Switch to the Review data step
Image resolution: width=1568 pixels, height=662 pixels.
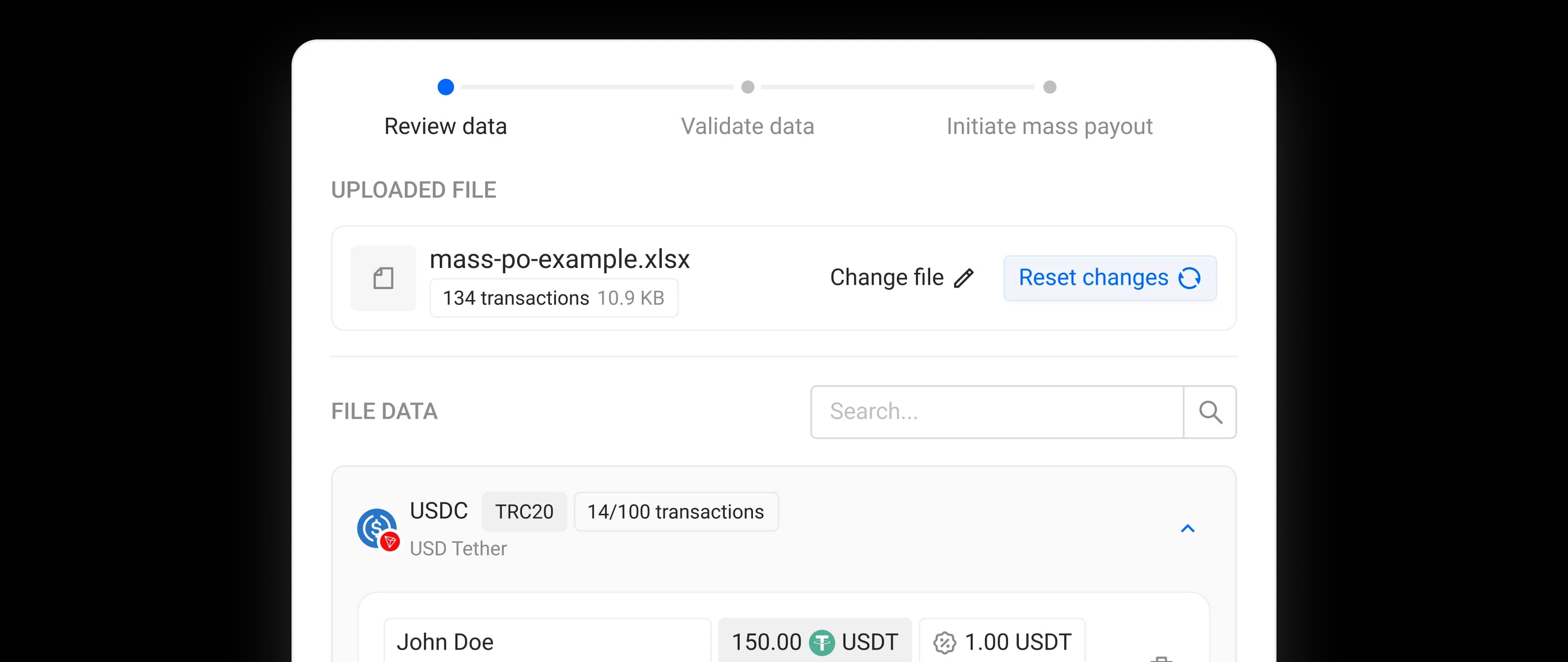(446, 126)
